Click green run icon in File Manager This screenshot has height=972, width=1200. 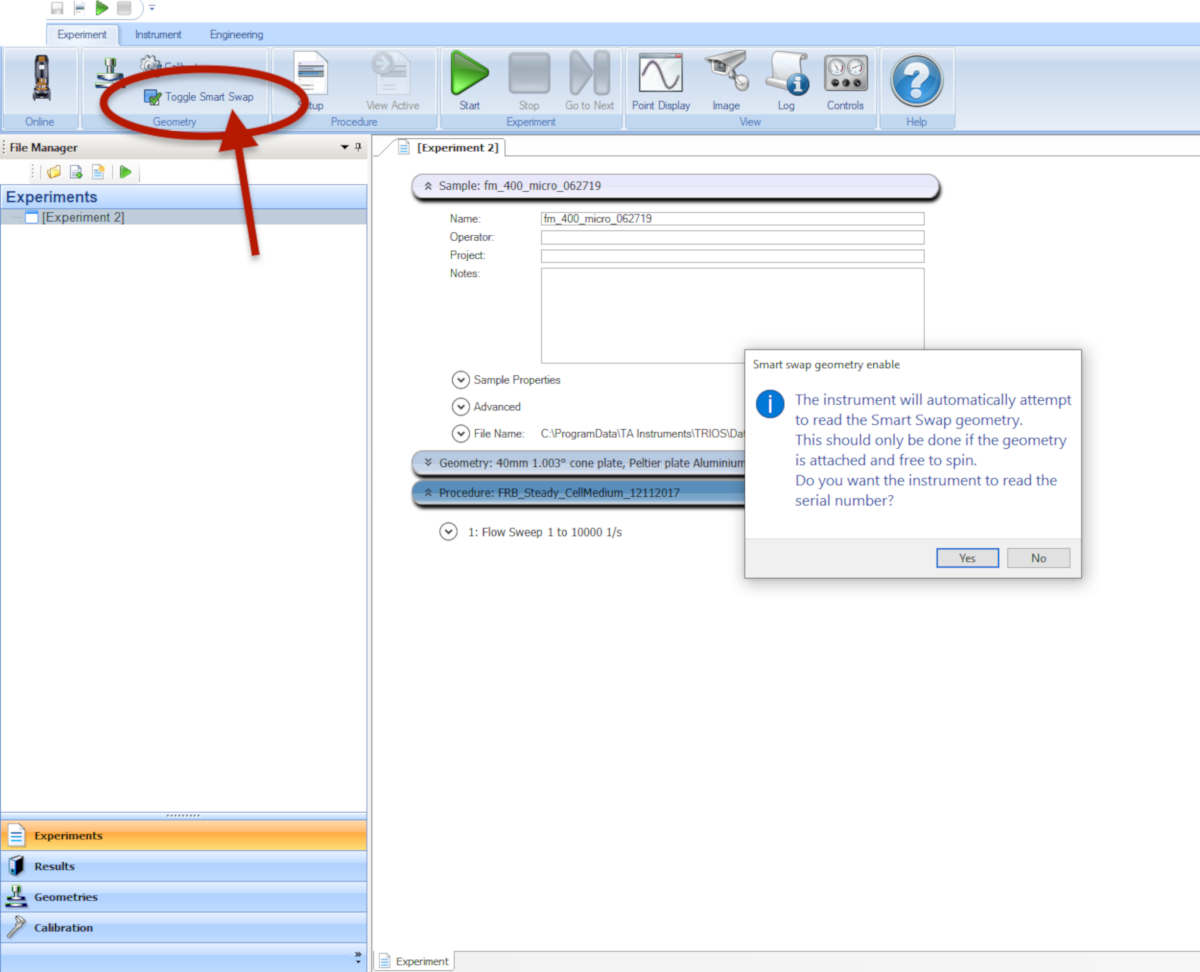(x=126, y=172)
